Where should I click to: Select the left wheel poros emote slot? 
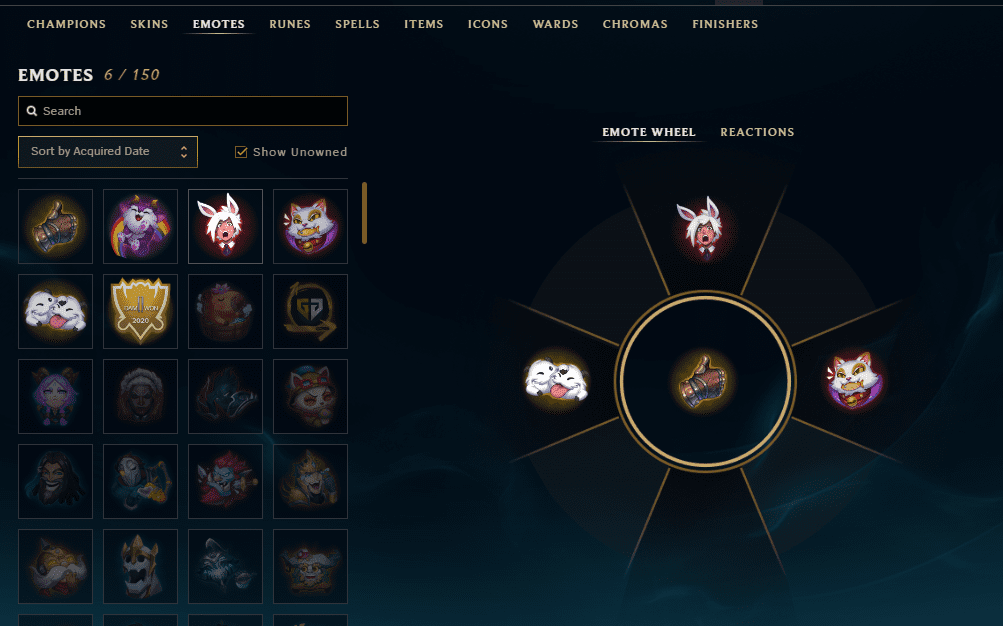click(x=557, y=380)
